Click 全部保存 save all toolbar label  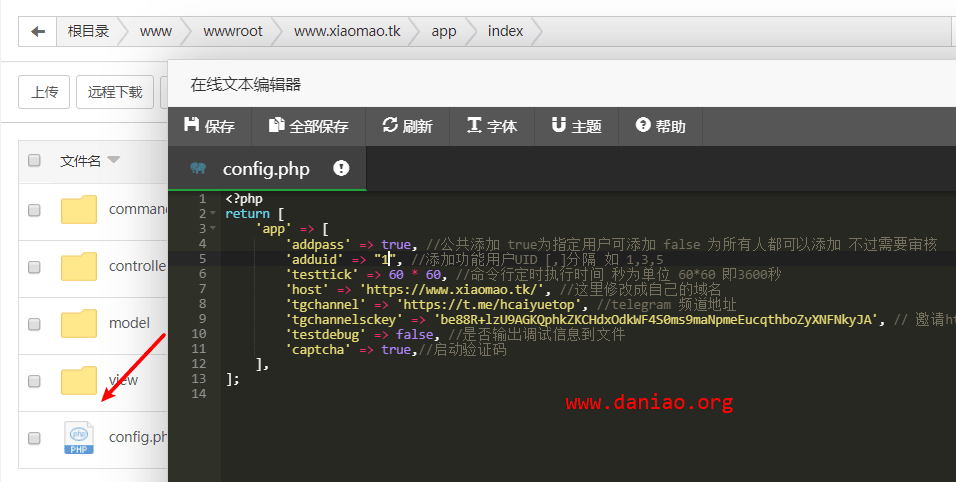319,126
